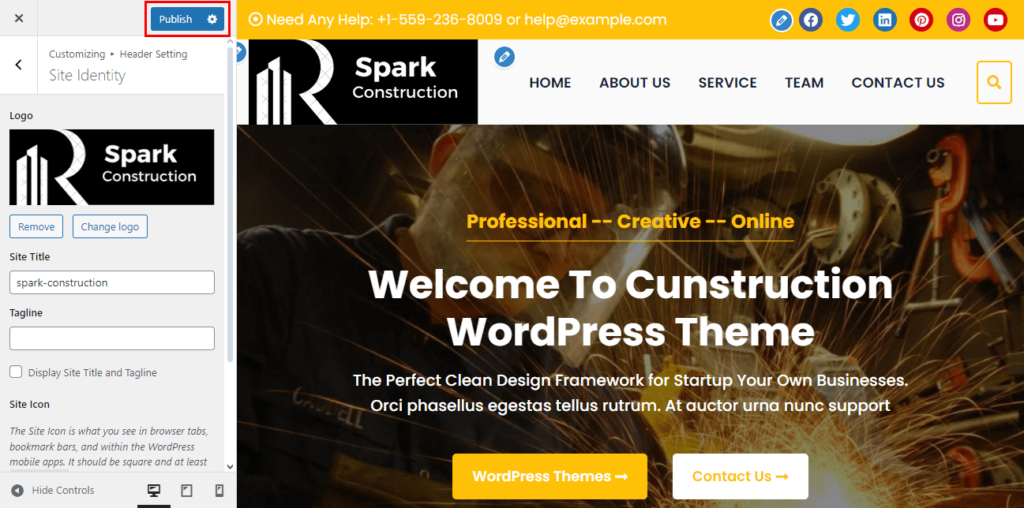1024x508 pixels.
Task: Open the Twitter social icon
Action: tap(848, 20)
